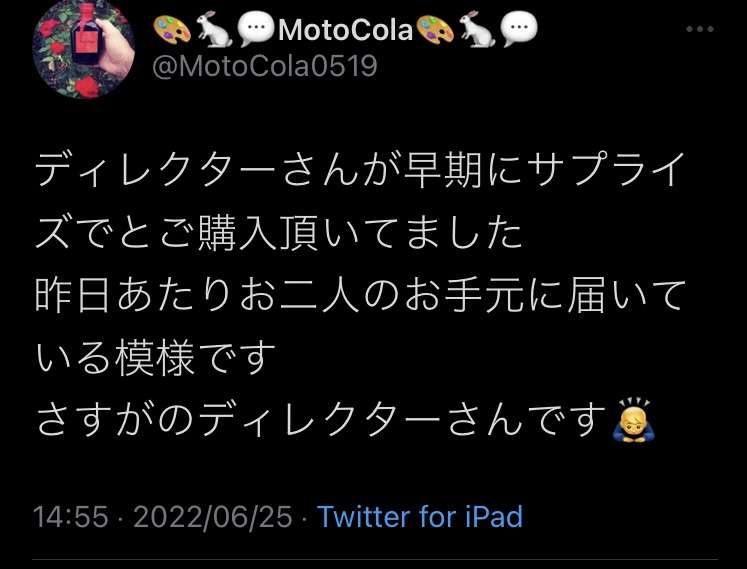Viewport: 747px width, 569px height.
Task: Open the three-dot more options menu
Action: 699,30
